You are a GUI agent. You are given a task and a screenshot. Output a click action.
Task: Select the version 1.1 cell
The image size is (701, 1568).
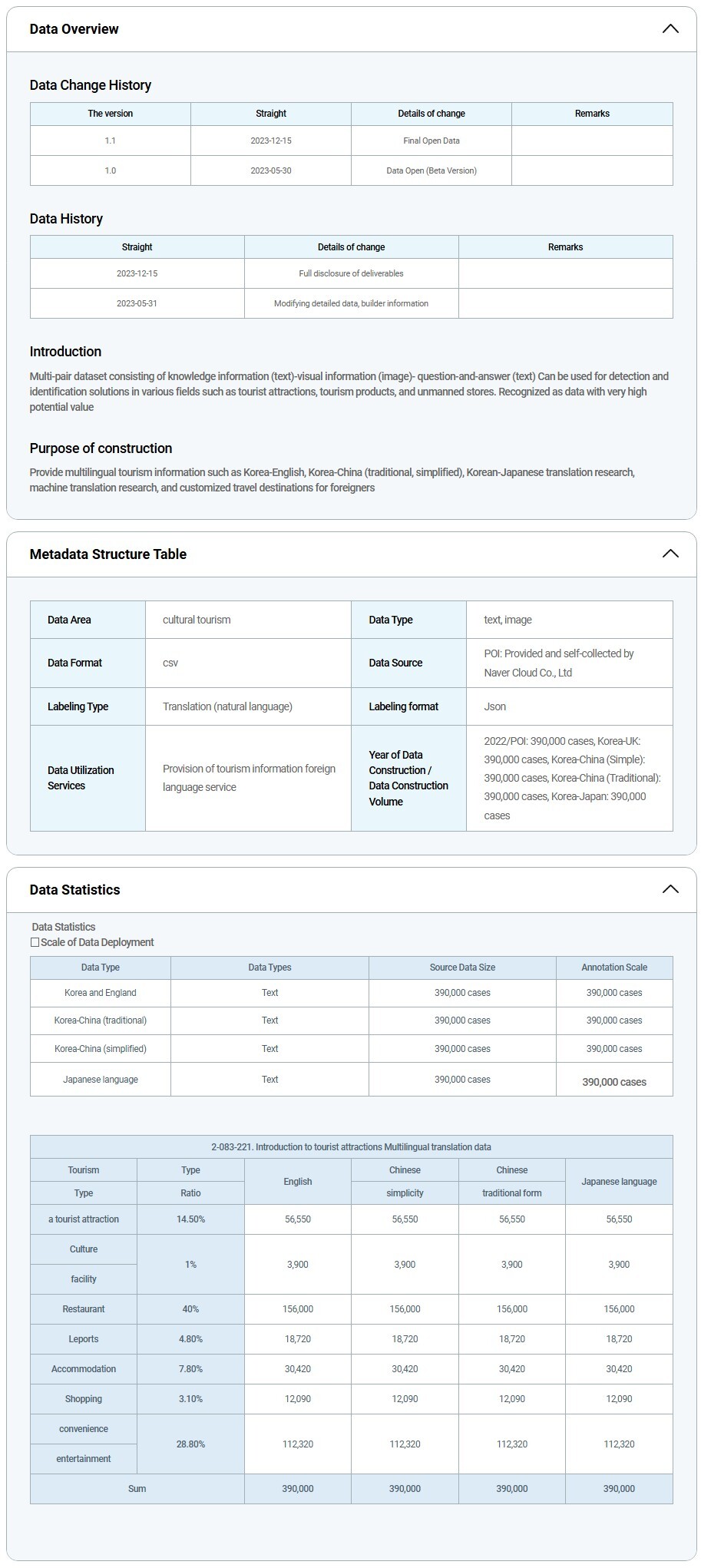tap(110, 141)
